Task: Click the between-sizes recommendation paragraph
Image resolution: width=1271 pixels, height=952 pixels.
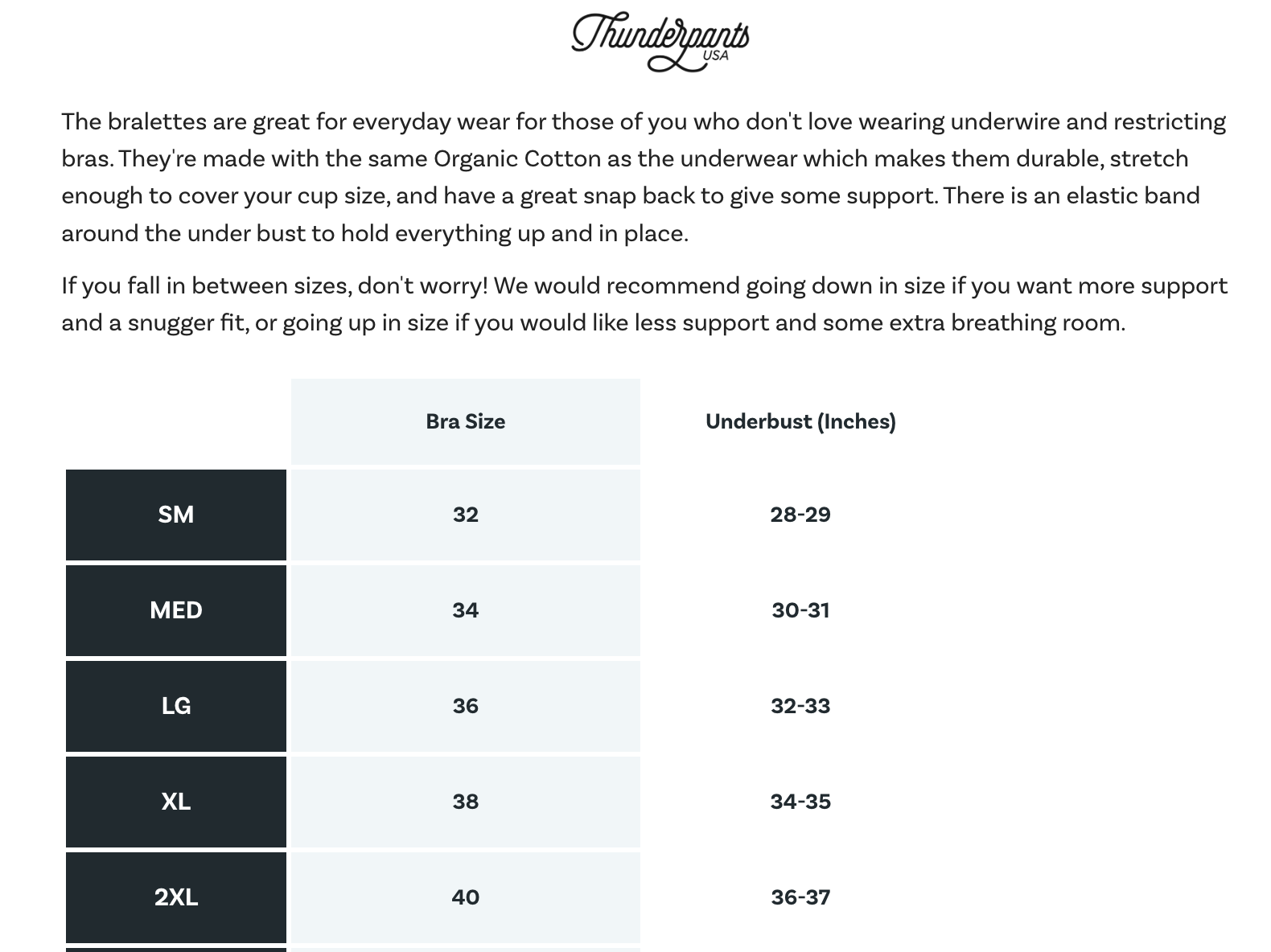Action: (644, 304)
